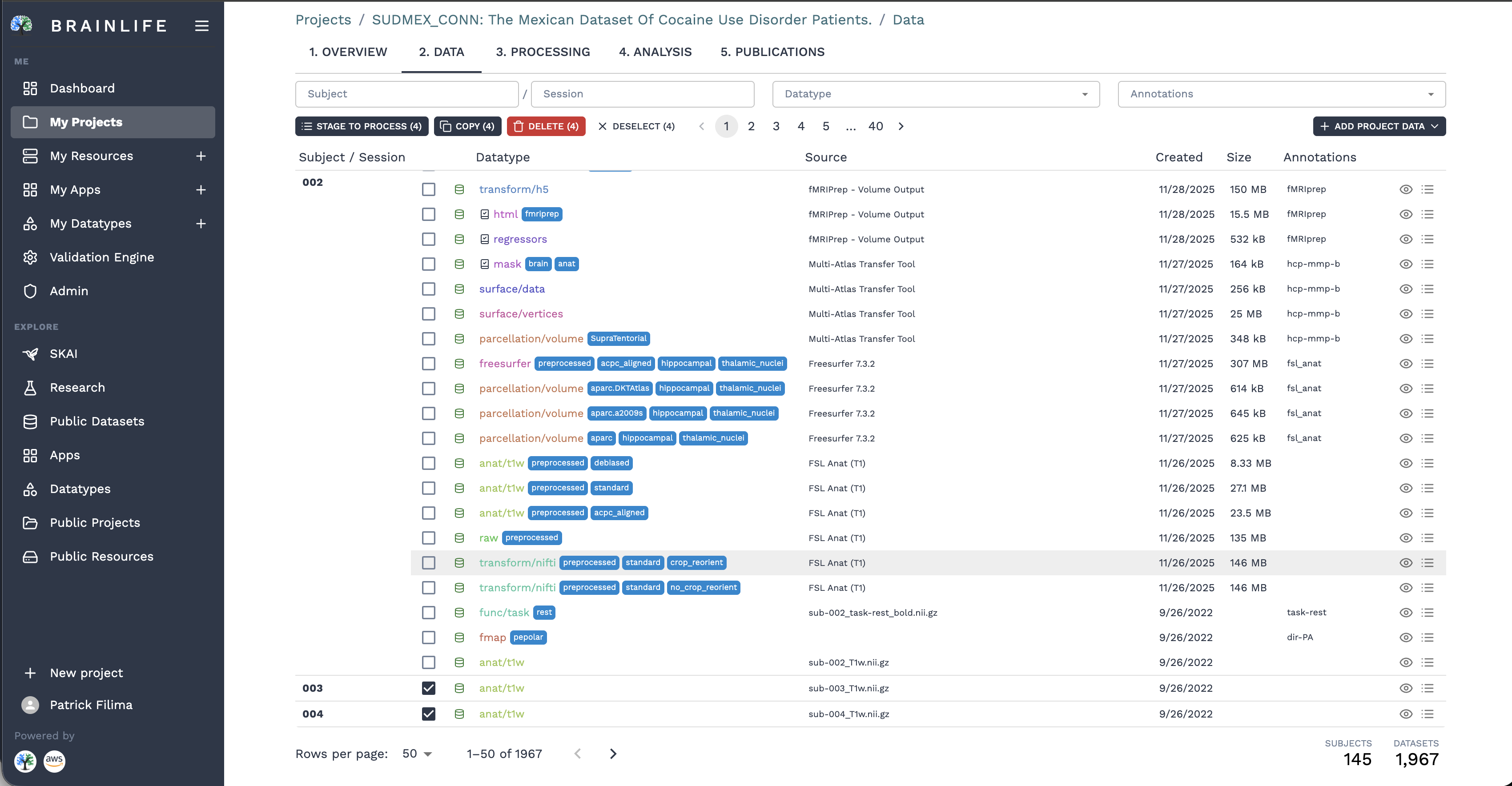Check the html fmriprep row checkbox

pyautogui.click(x=429, y=215)
